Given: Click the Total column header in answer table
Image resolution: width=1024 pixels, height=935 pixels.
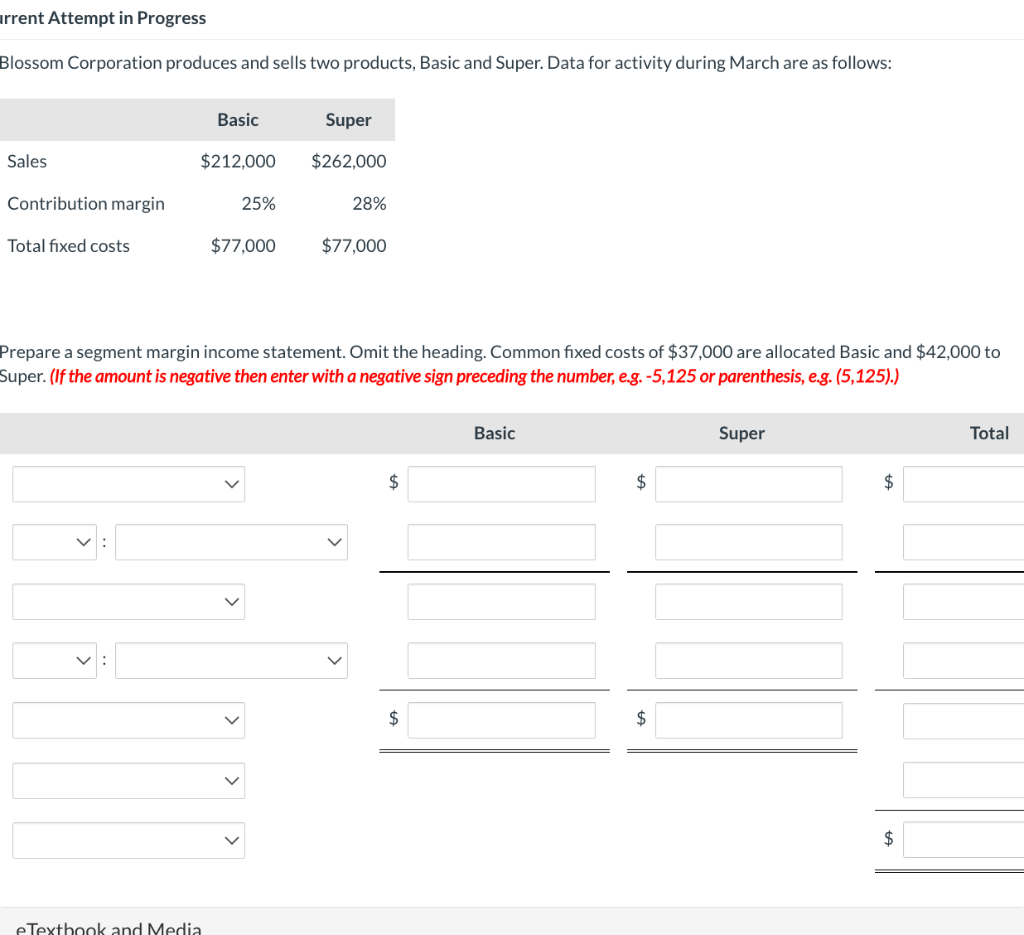Looking at the screenshot, I should 989,434.
